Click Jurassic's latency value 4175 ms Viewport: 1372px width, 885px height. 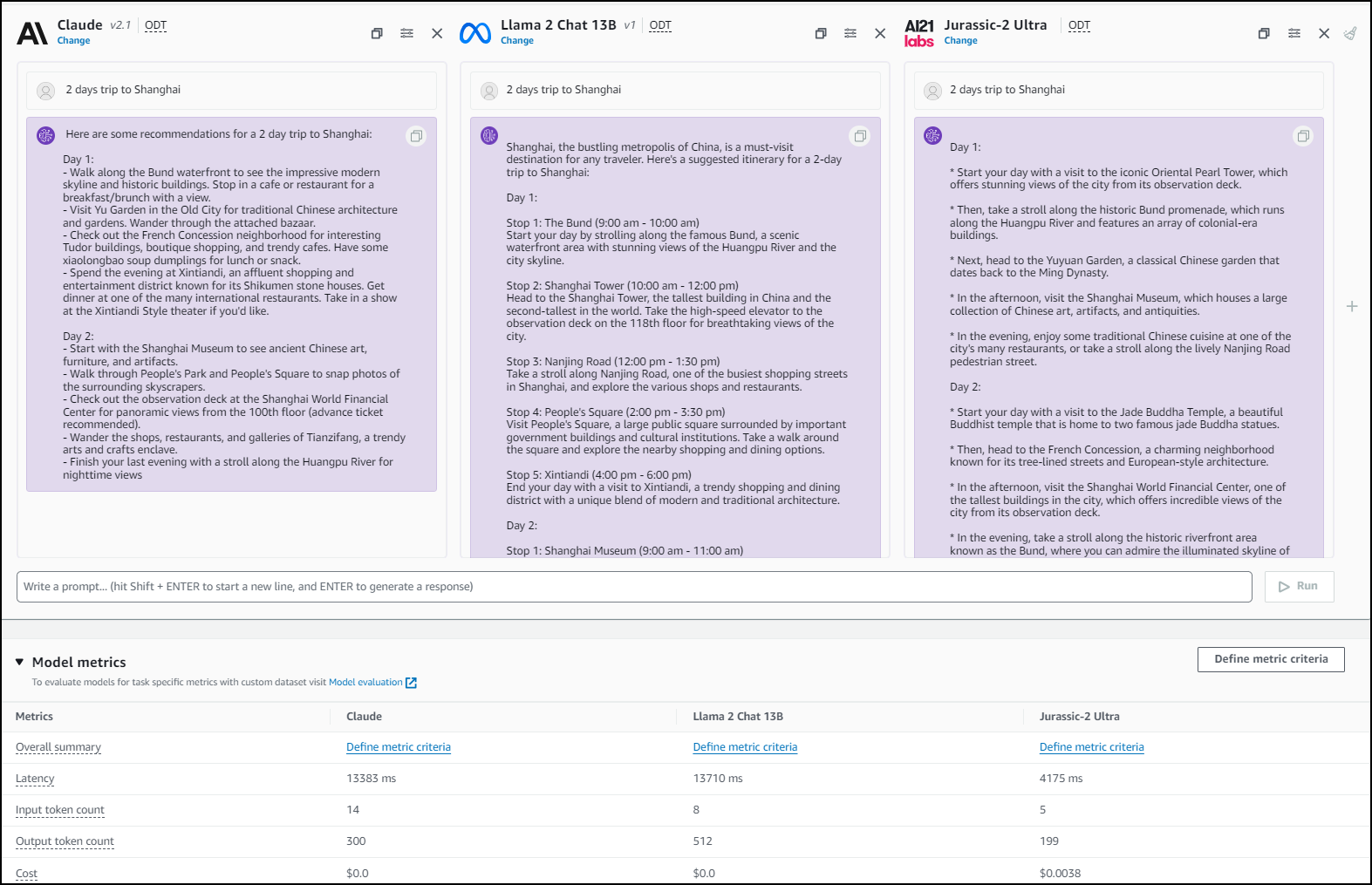[x=1061, y=779]
